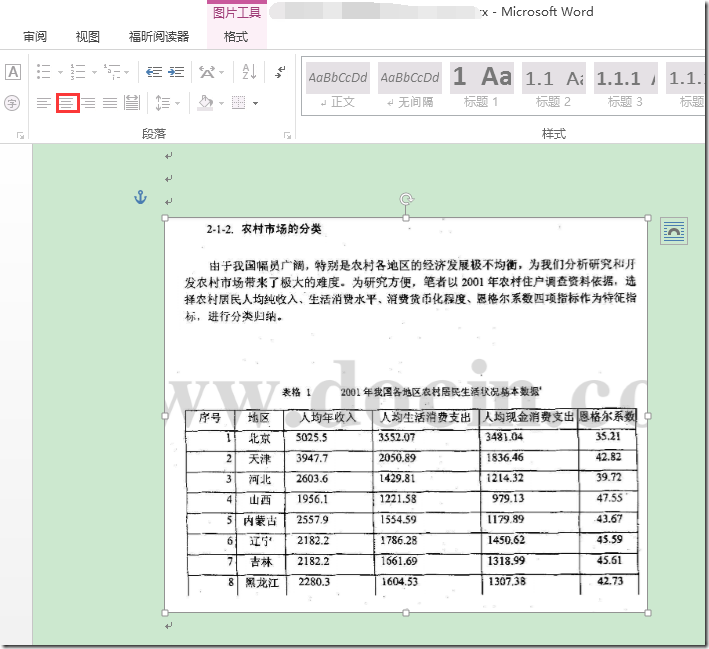Screen dimensions: 709x649
Task: Expand the borders dropdown arrow
Action: pos(255,104)
